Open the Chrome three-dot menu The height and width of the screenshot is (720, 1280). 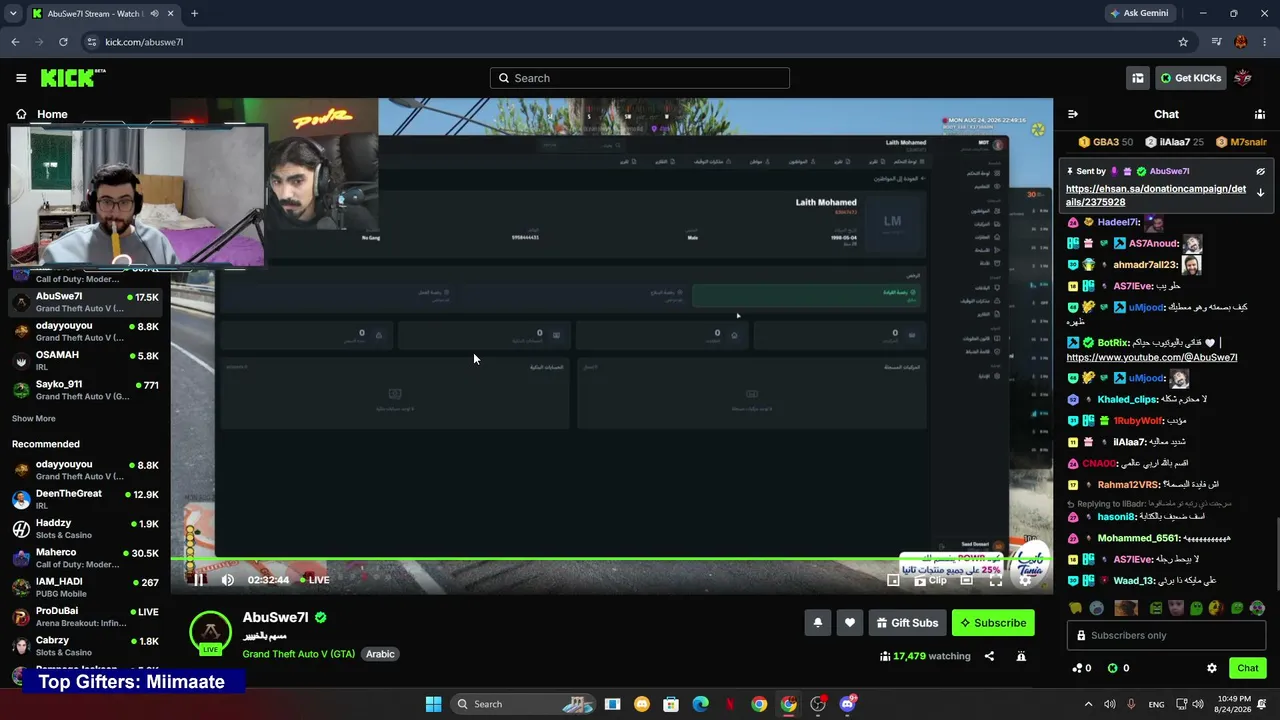[1265, 42]
